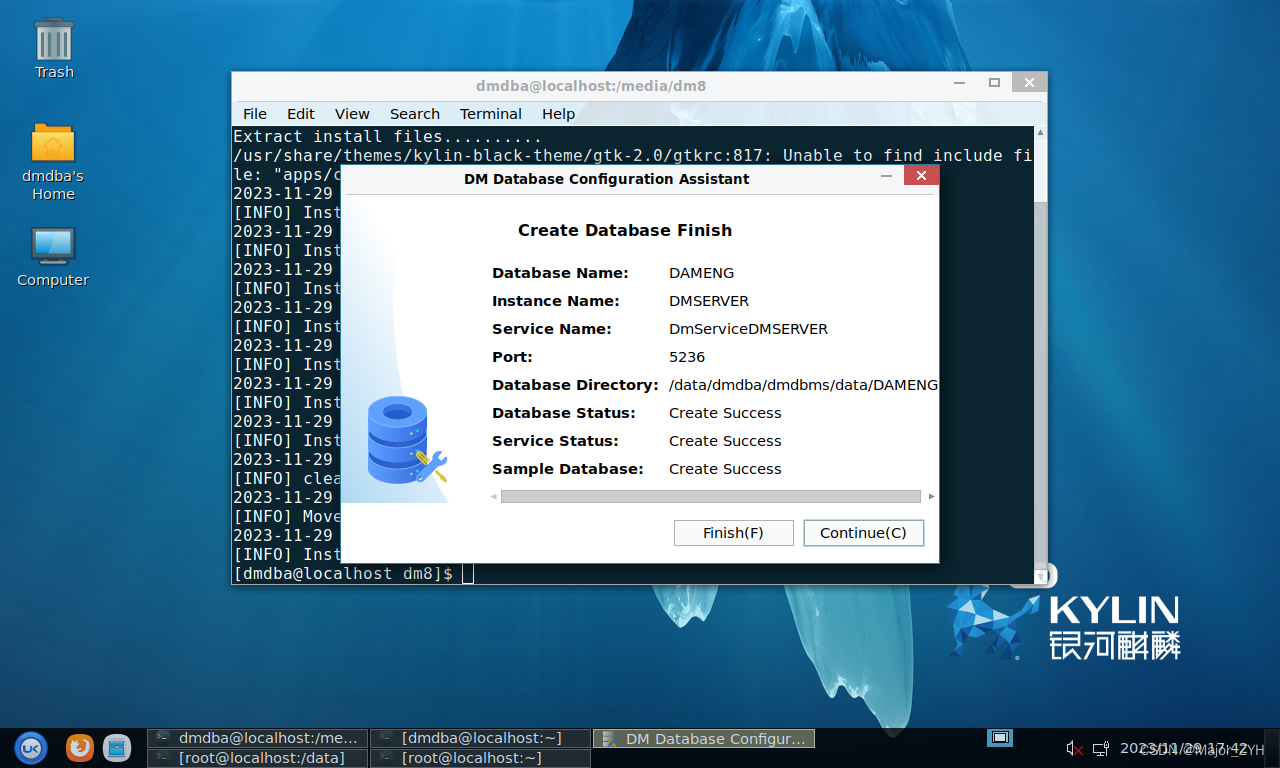Click the Continue(C) button

click(x=863, y=533)
